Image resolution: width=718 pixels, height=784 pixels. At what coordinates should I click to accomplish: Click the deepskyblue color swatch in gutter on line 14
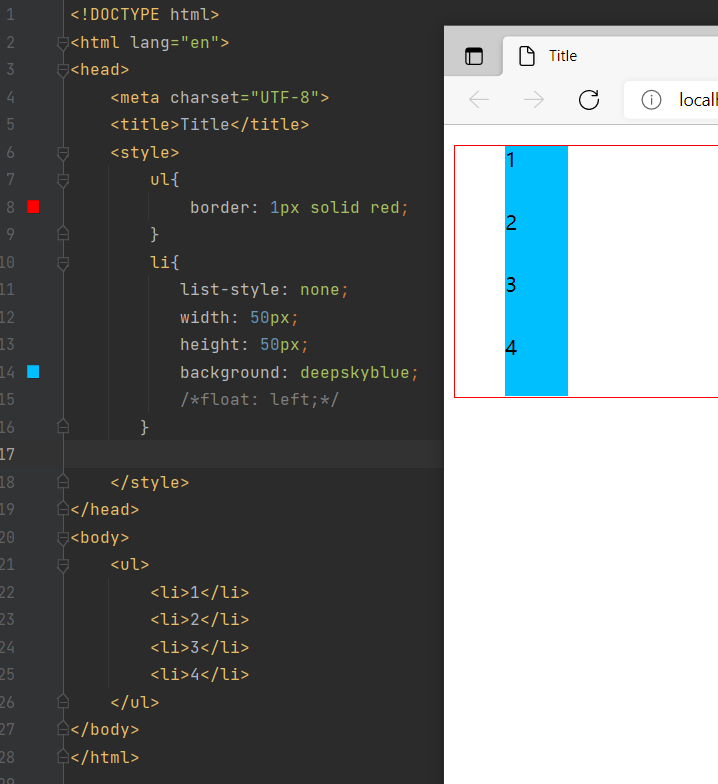click(33, 372)
